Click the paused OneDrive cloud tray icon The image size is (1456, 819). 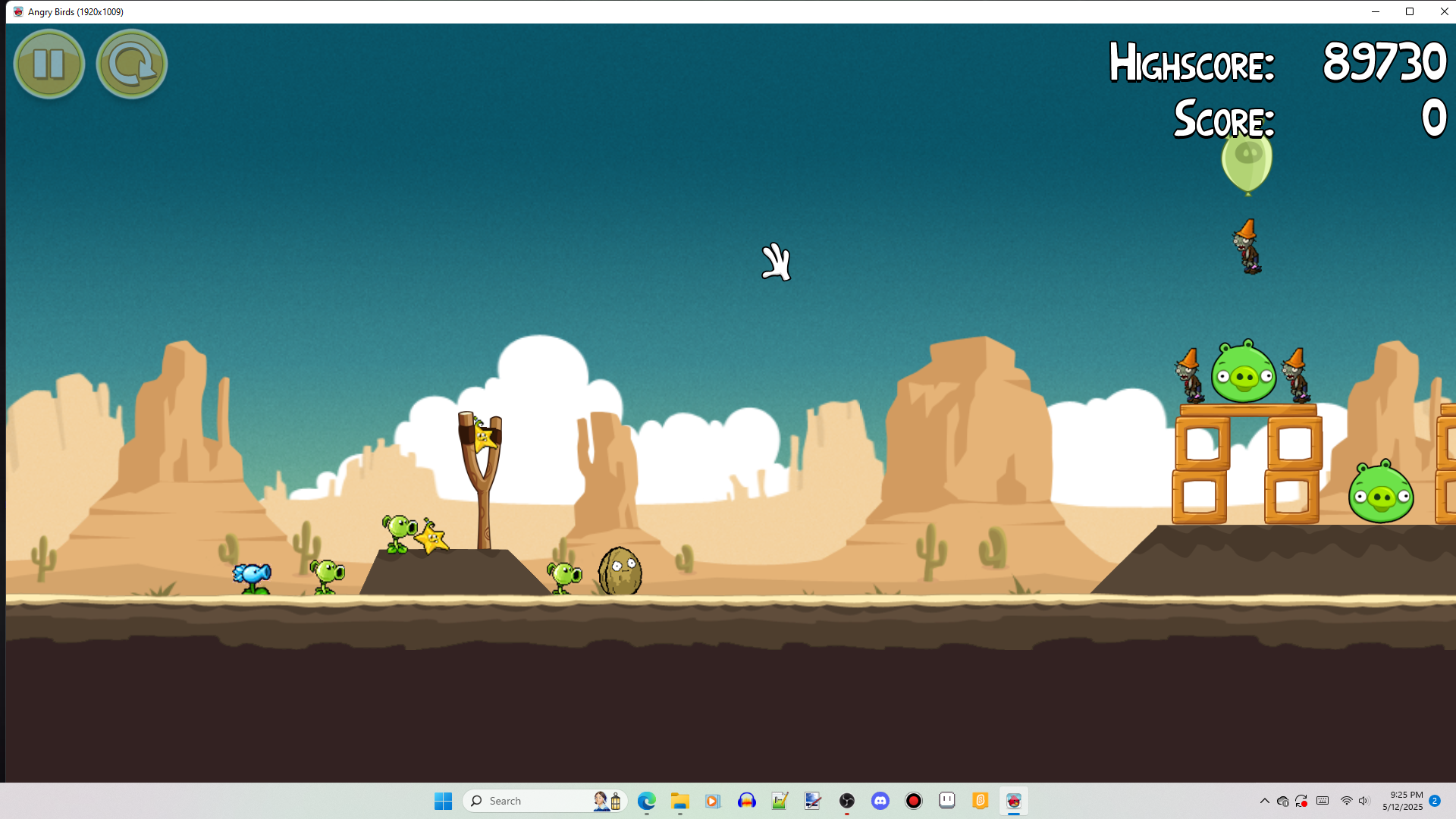point(1283,801)
